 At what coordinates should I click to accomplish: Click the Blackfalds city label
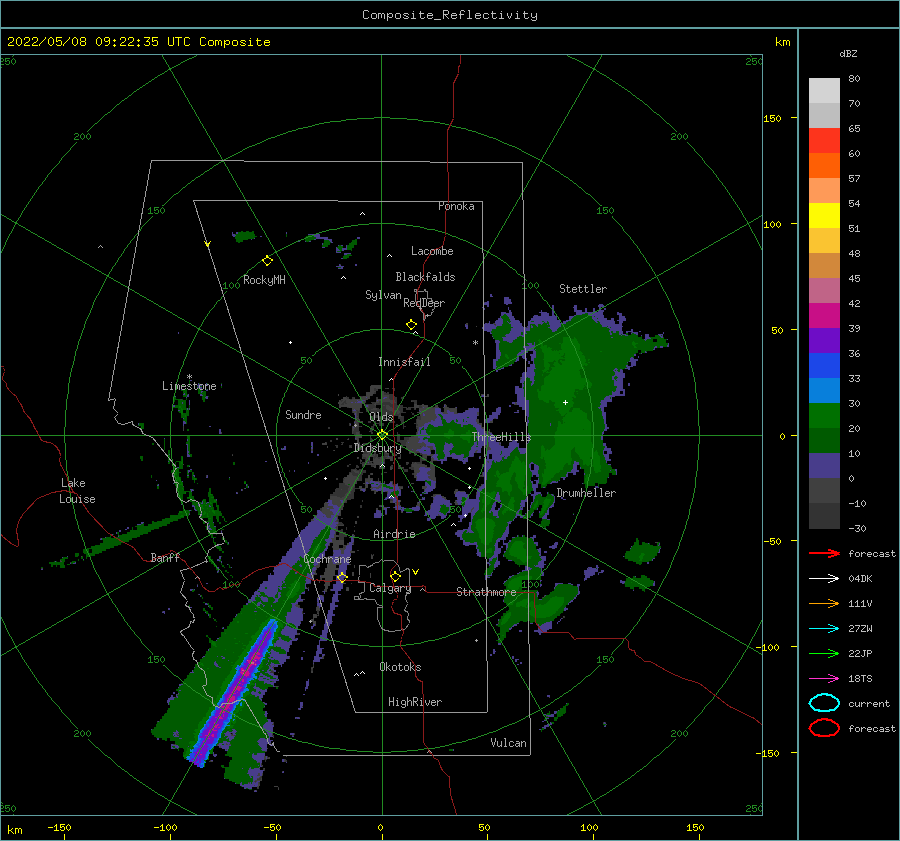click(x=425, y=277)
